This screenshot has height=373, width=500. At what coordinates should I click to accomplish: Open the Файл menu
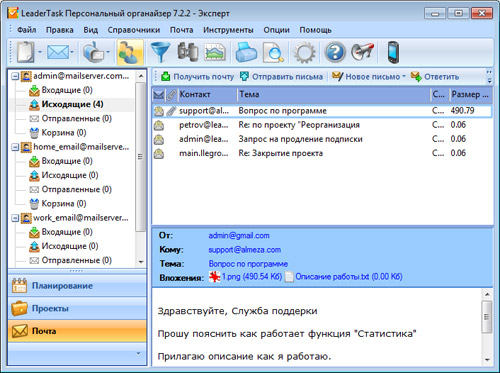27,30
